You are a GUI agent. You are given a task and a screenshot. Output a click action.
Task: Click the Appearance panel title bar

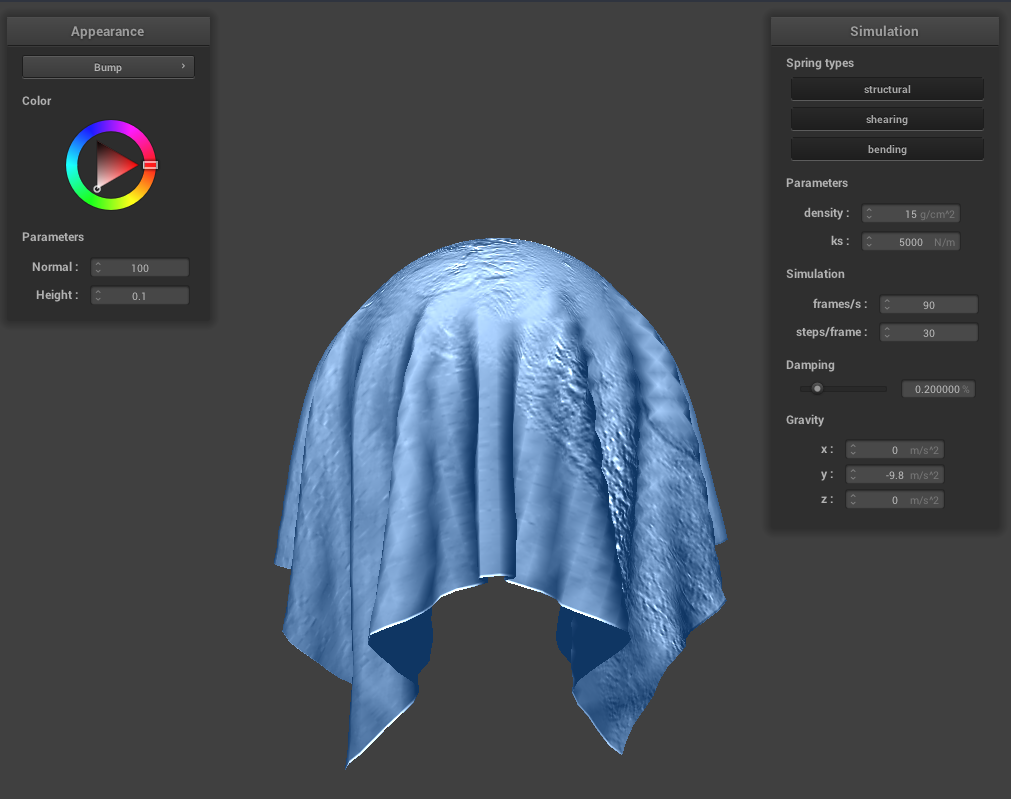point(108,32)
